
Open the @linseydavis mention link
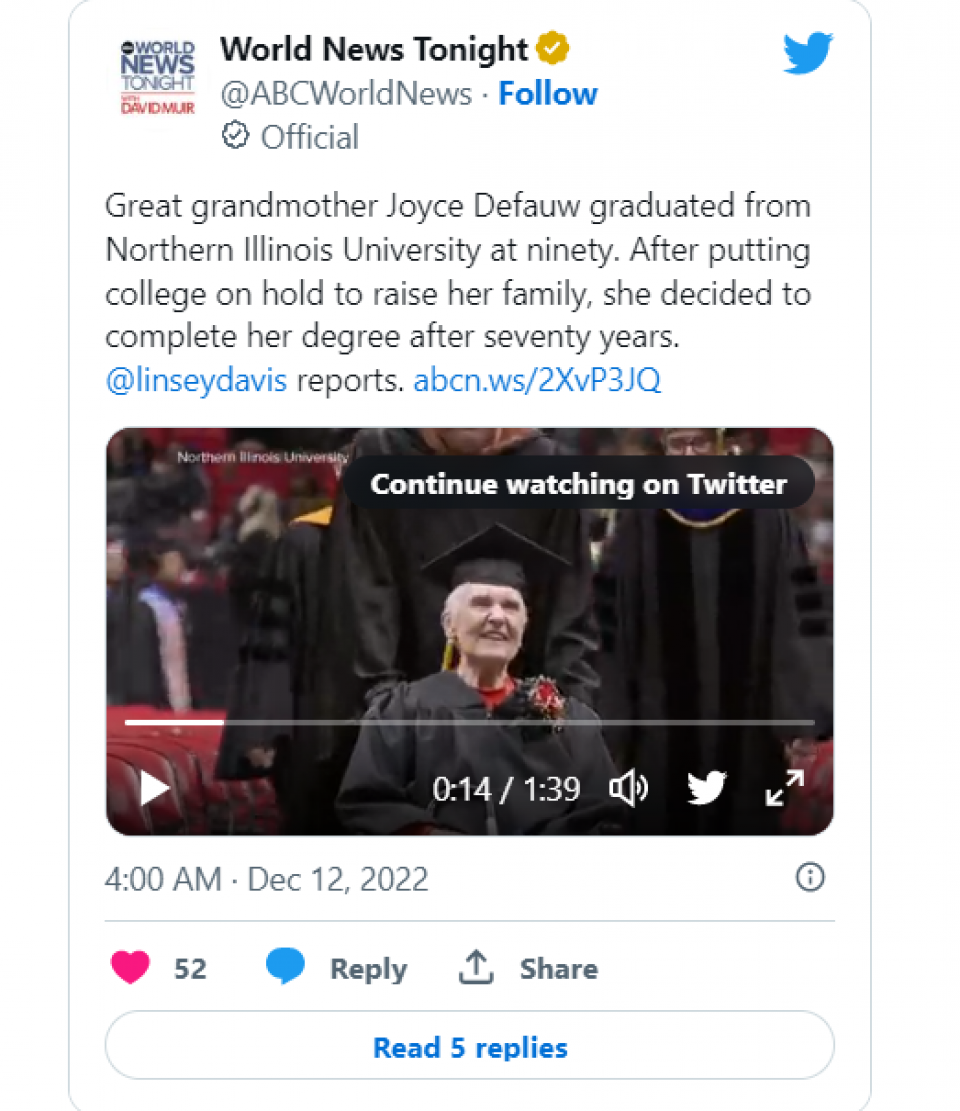[196, 381]
